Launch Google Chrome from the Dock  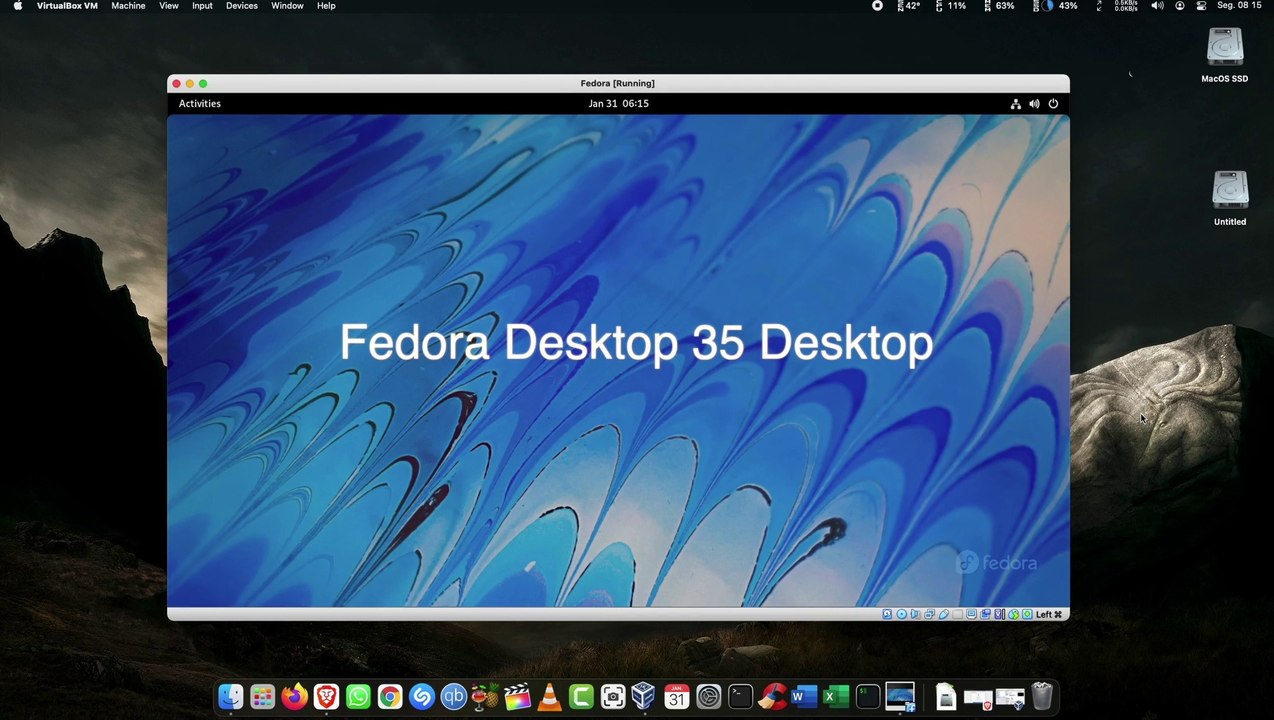click(390, 697)
